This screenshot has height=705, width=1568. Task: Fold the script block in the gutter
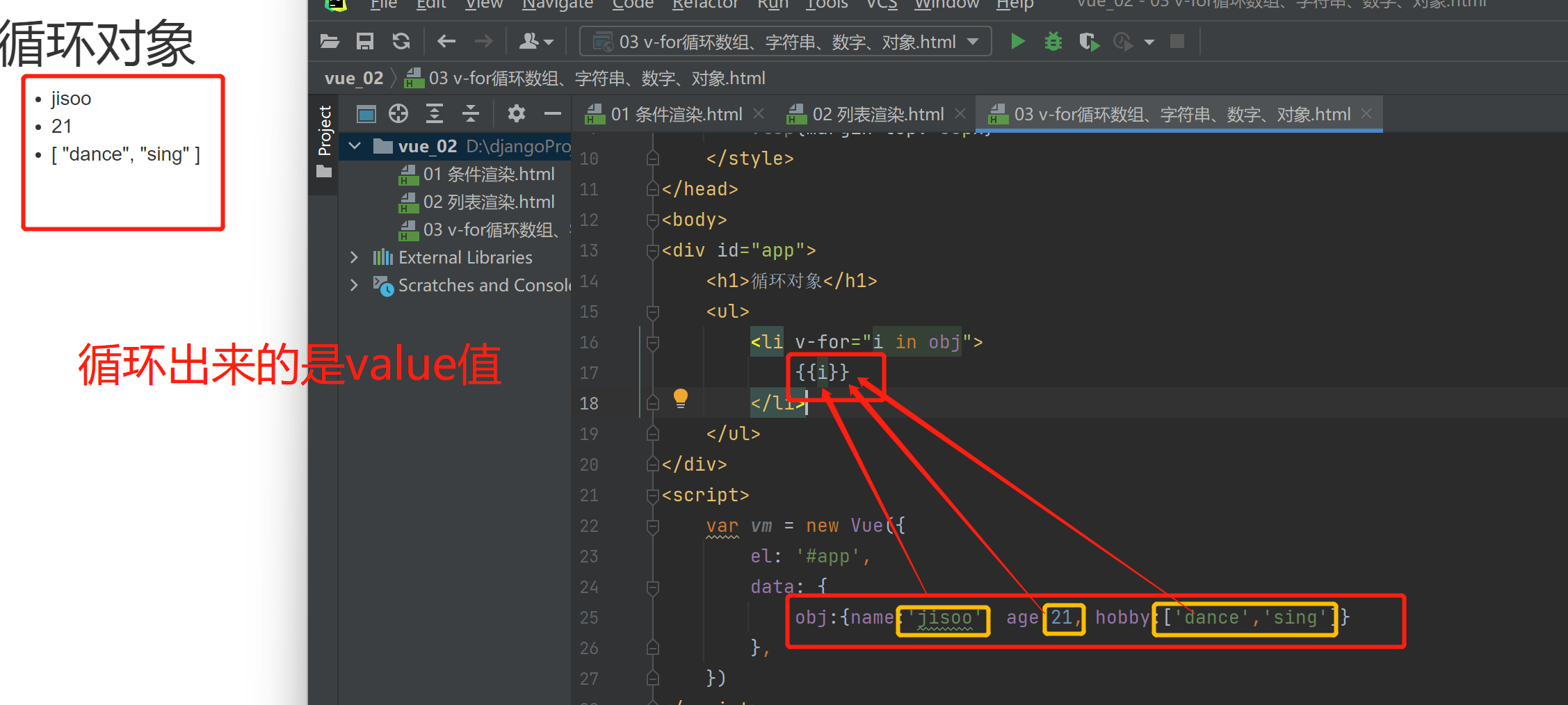pyautogui.click(x=652, y=495)
